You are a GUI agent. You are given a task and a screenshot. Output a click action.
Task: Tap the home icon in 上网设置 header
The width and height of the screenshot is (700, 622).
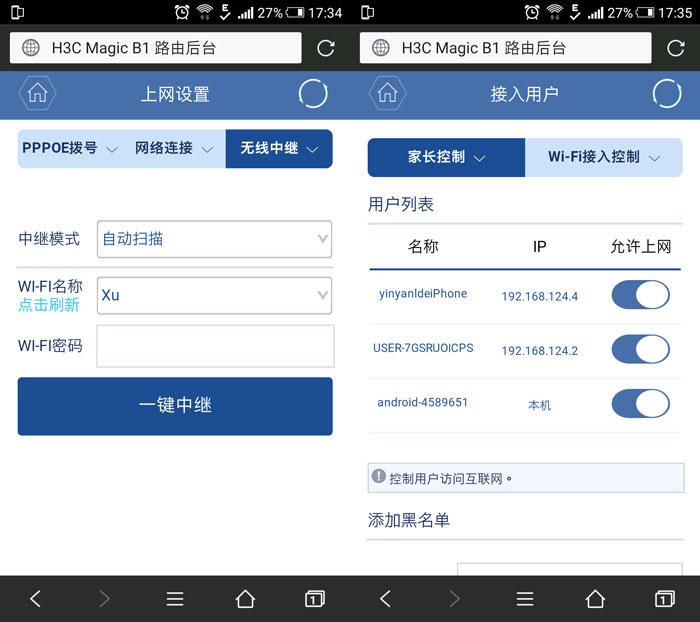[x=37, y=94]
